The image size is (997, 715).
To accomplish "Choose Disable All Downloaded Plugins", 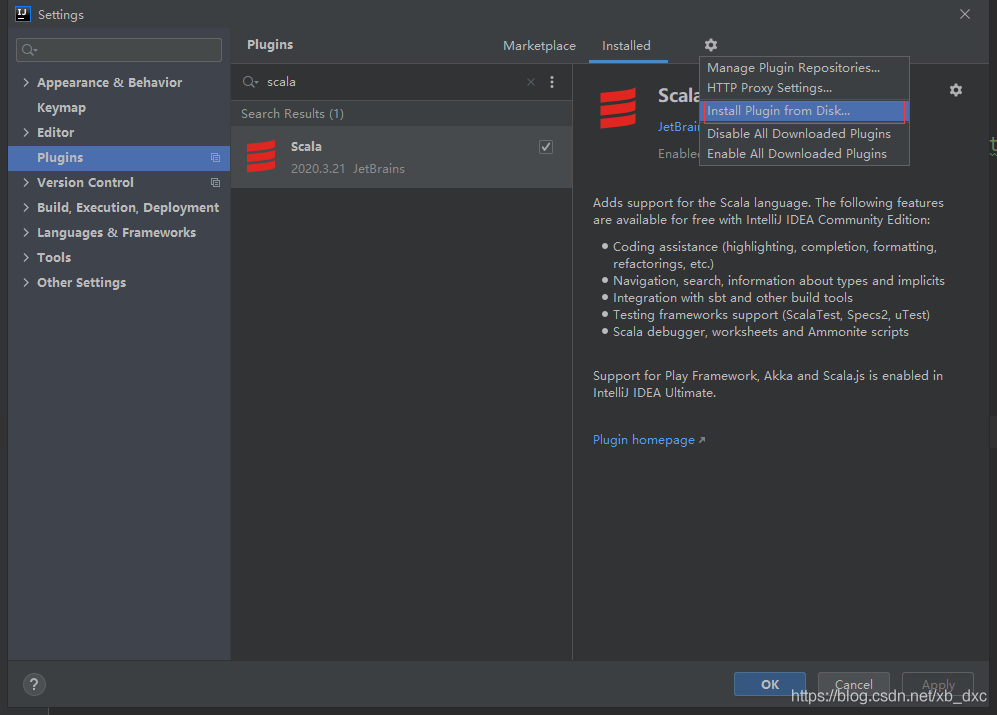I will 804,134.
